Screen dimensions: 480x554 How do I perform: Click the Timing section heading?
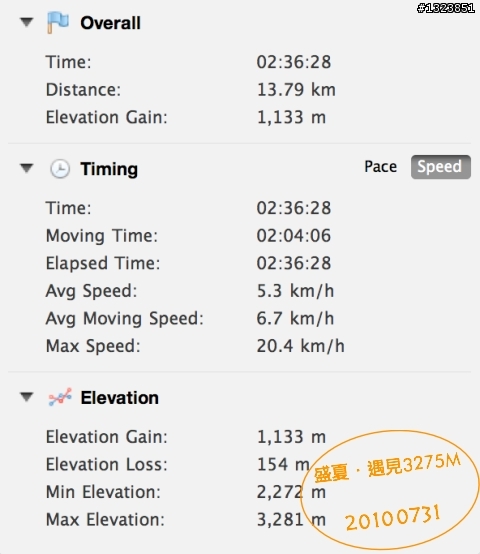click(x=109, y=169)
